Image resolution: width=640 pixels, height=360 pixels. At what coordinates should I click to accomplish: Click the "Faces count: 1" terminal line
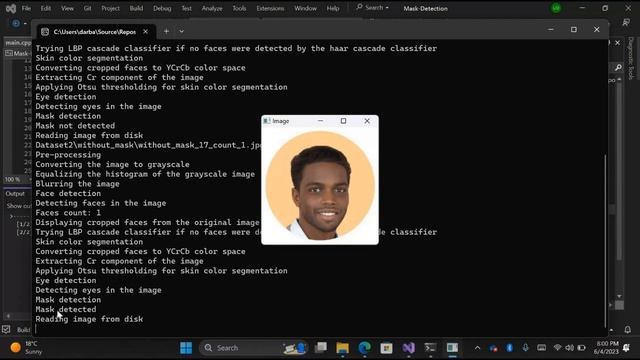click(68, 213)
